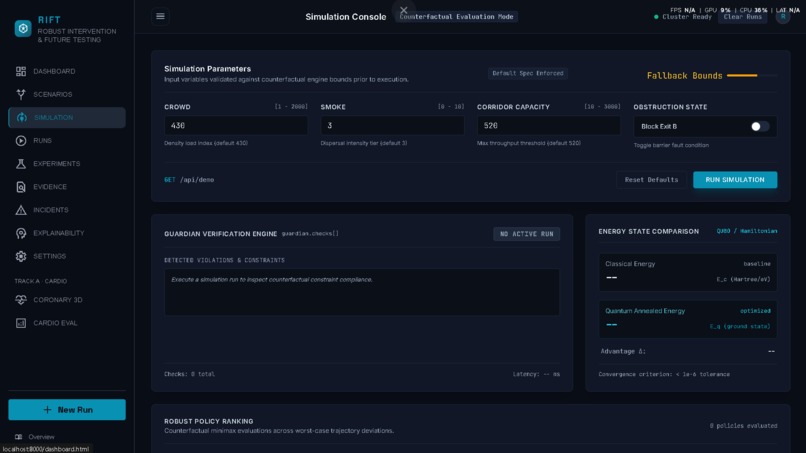This screenshot has height=453, width=806.
Task: Toggle the Block Exit B switch
Action: [x=759, y=126]
